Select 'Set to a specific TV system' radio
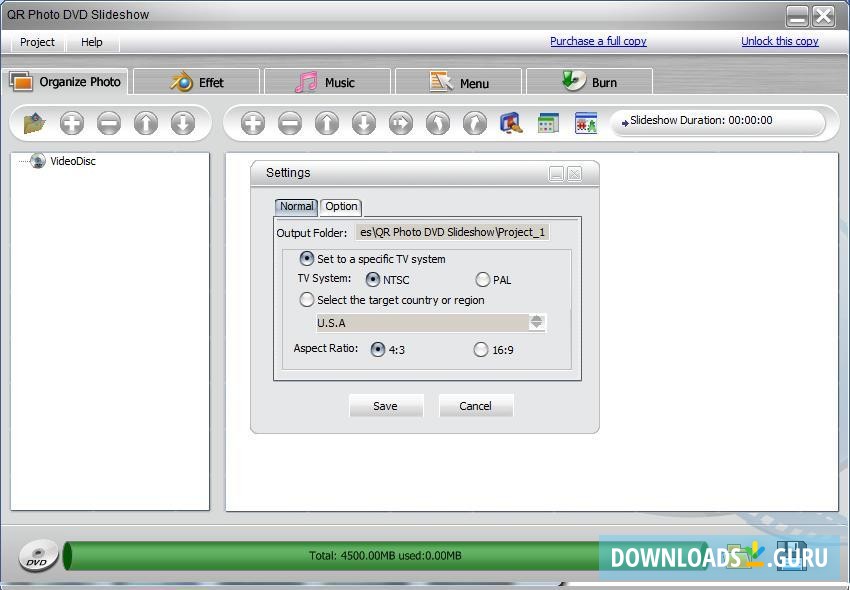This screenshot has width=850, height=590. pos(306,259)
